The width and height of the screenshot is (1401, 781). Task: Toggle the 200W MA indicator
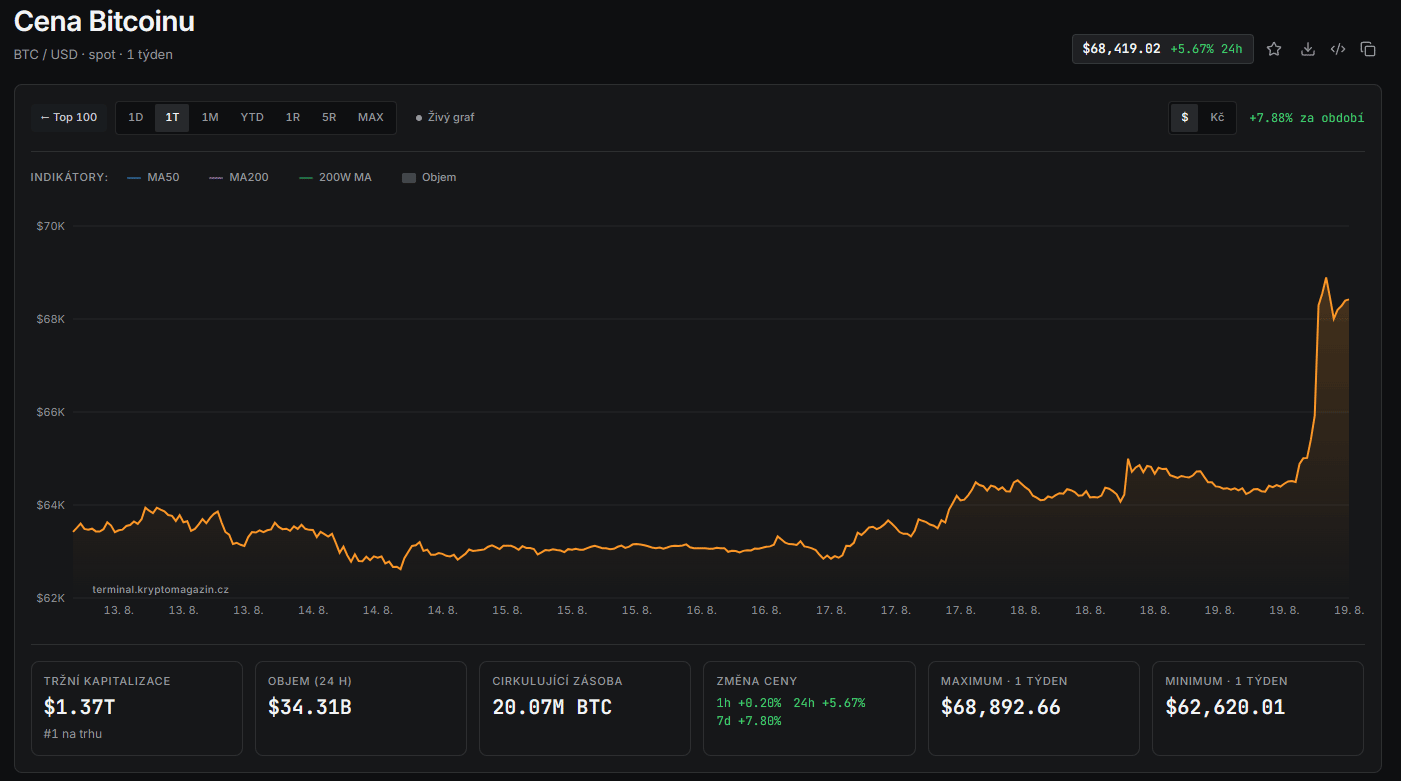(x=335, y=177)
